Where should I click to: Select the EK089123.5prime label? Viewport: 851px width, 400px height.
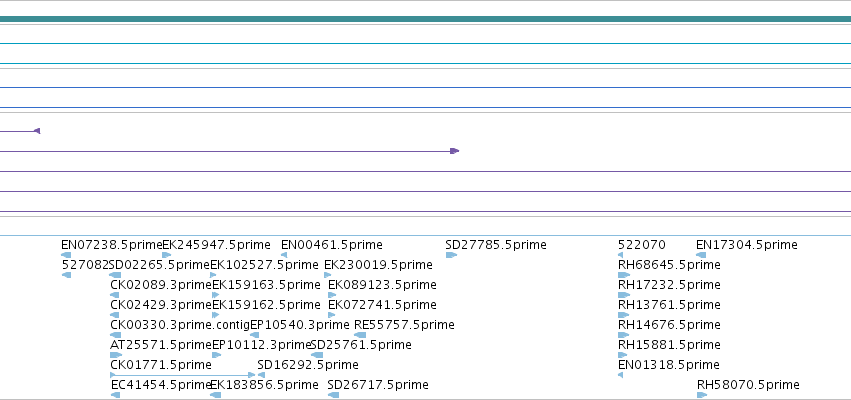click(382, 285)
